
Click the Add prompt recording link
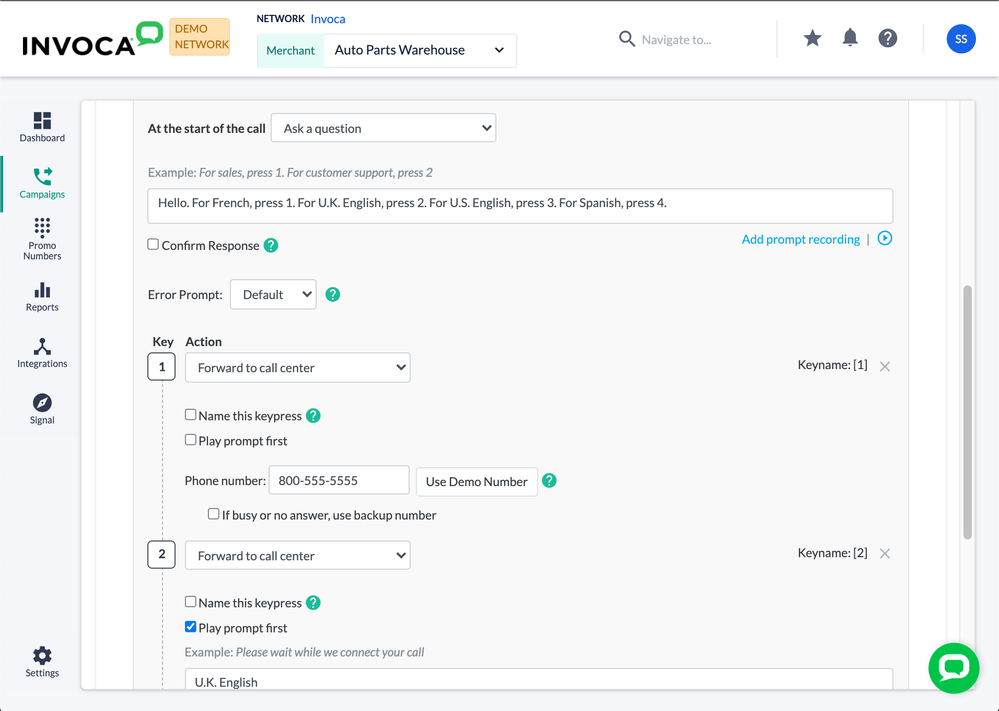pyautogui.click(x=800, y=239)
